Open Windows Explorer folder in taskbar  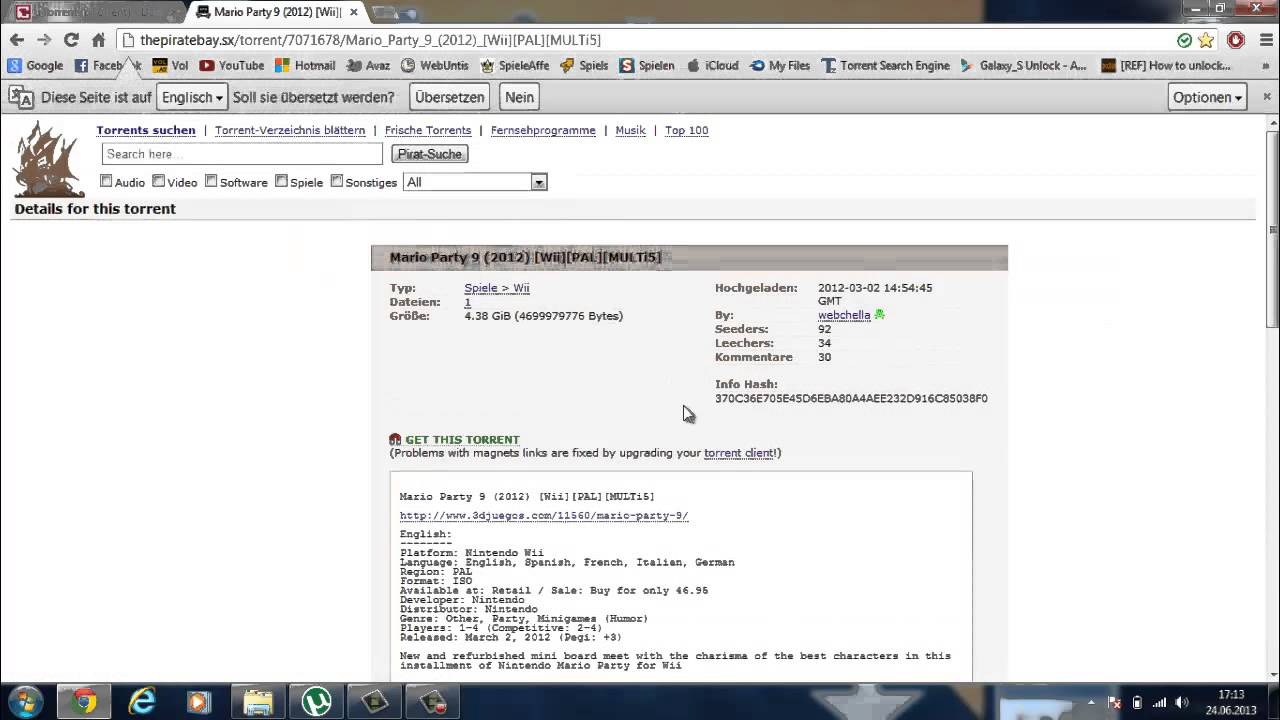pos(258,702)
